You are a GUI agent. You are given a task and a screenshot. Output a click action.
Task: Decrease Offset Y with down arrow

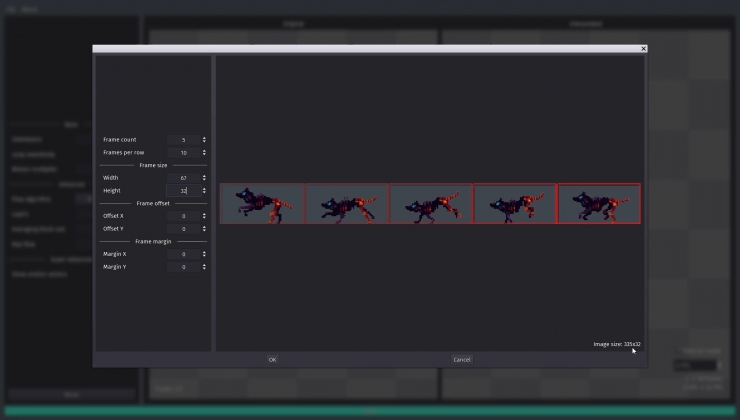(x=204, y=231)
